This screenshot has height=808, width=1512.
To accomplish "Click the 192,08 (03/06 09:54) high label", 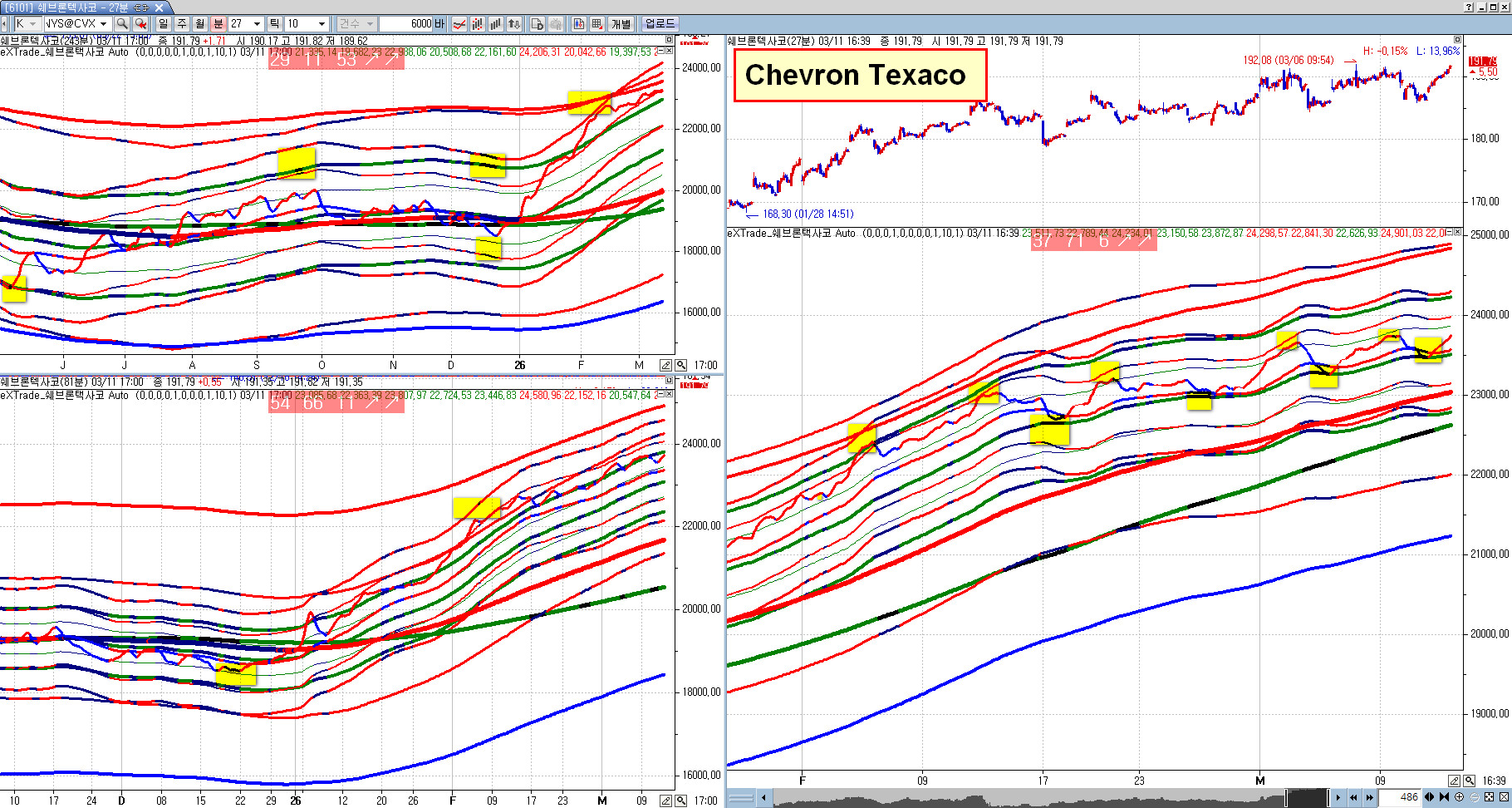I will pyautogui.click(x=1289, y=60).
